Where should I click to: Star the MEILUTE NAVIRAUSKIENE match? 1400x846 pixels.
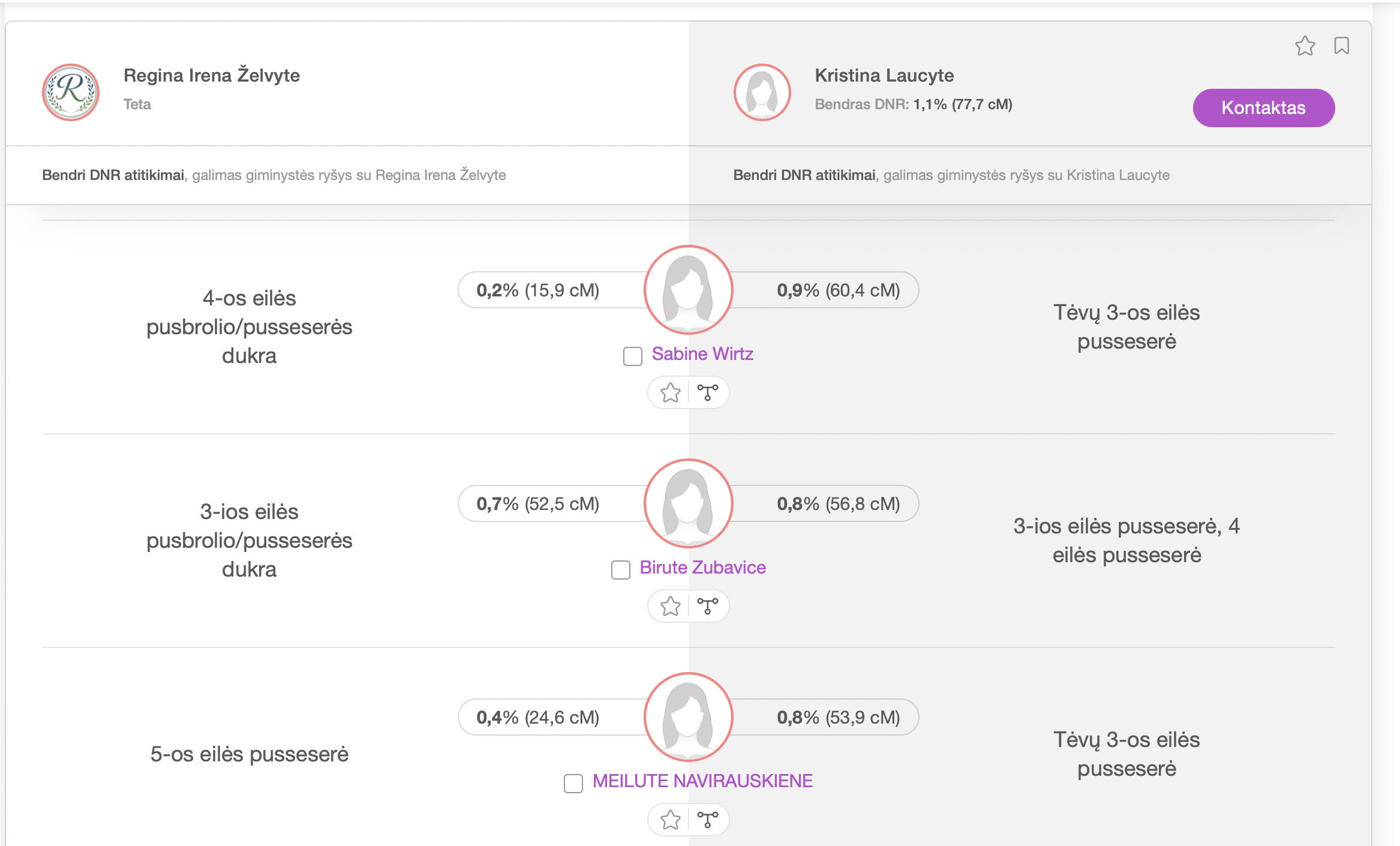(670, 820)
